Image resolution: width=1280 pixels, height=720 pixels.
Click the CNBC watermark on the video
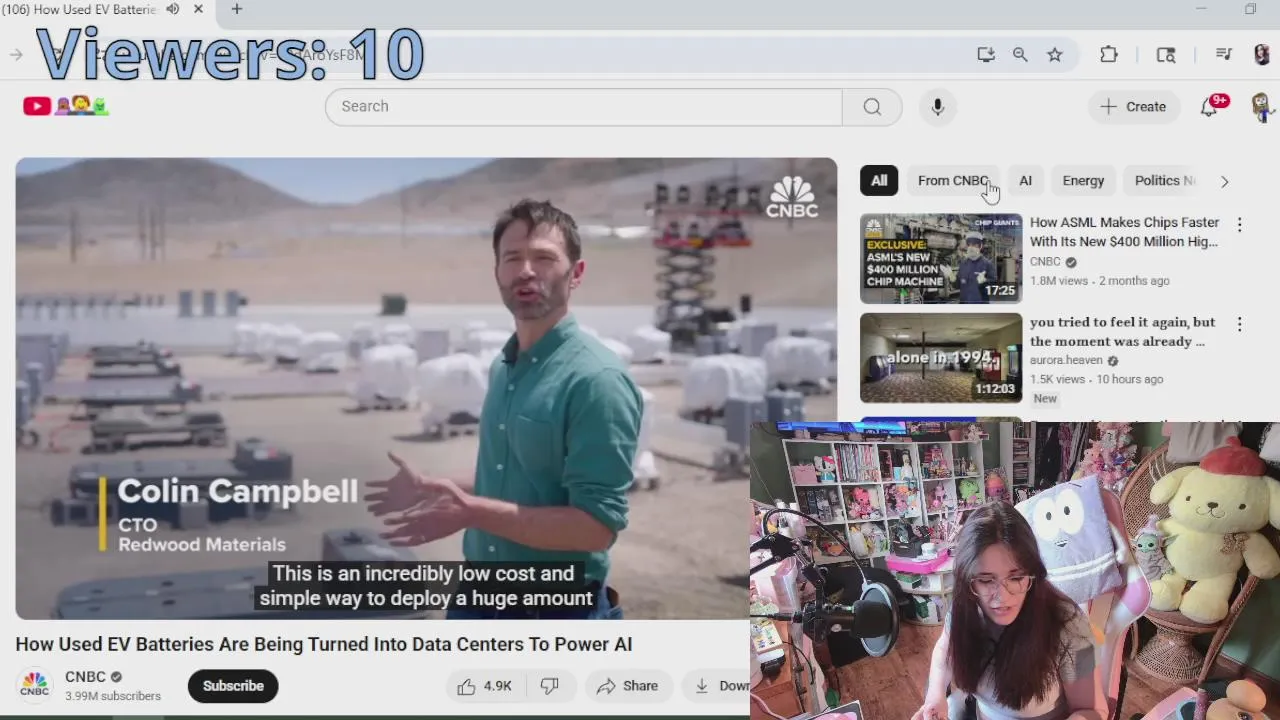792,197
